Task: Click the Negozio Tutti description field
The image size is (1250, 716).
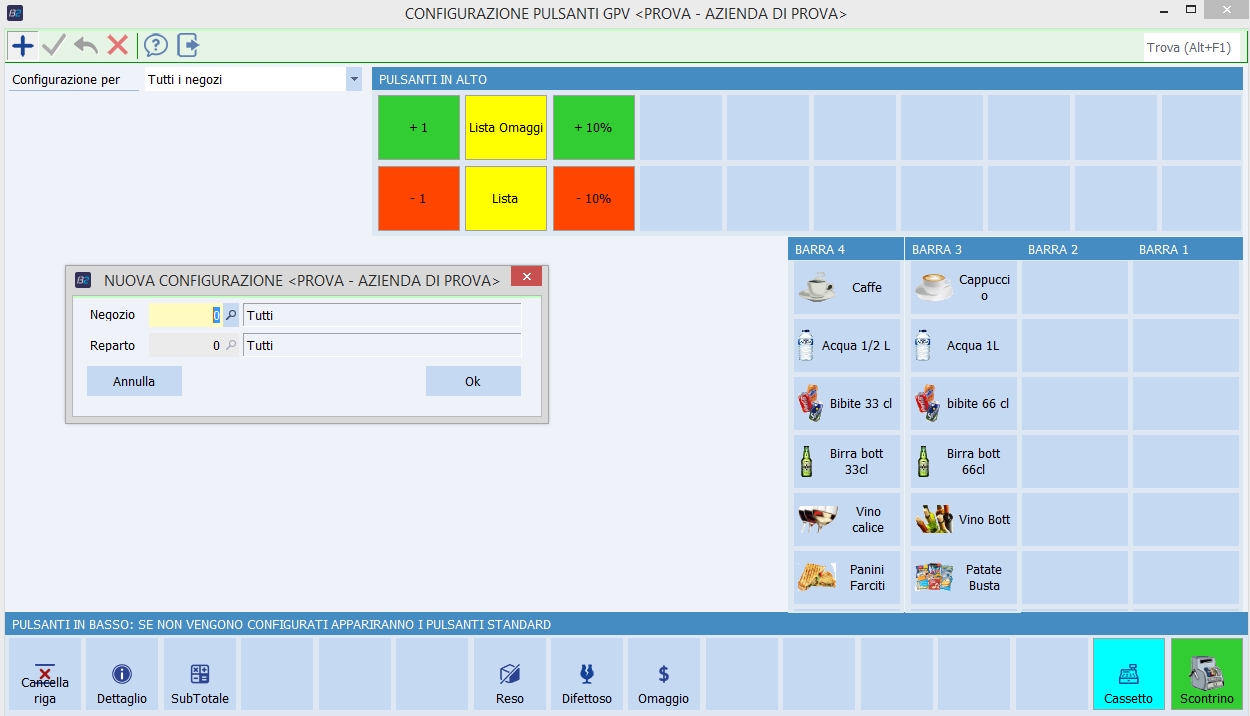Action: [382, 315]
